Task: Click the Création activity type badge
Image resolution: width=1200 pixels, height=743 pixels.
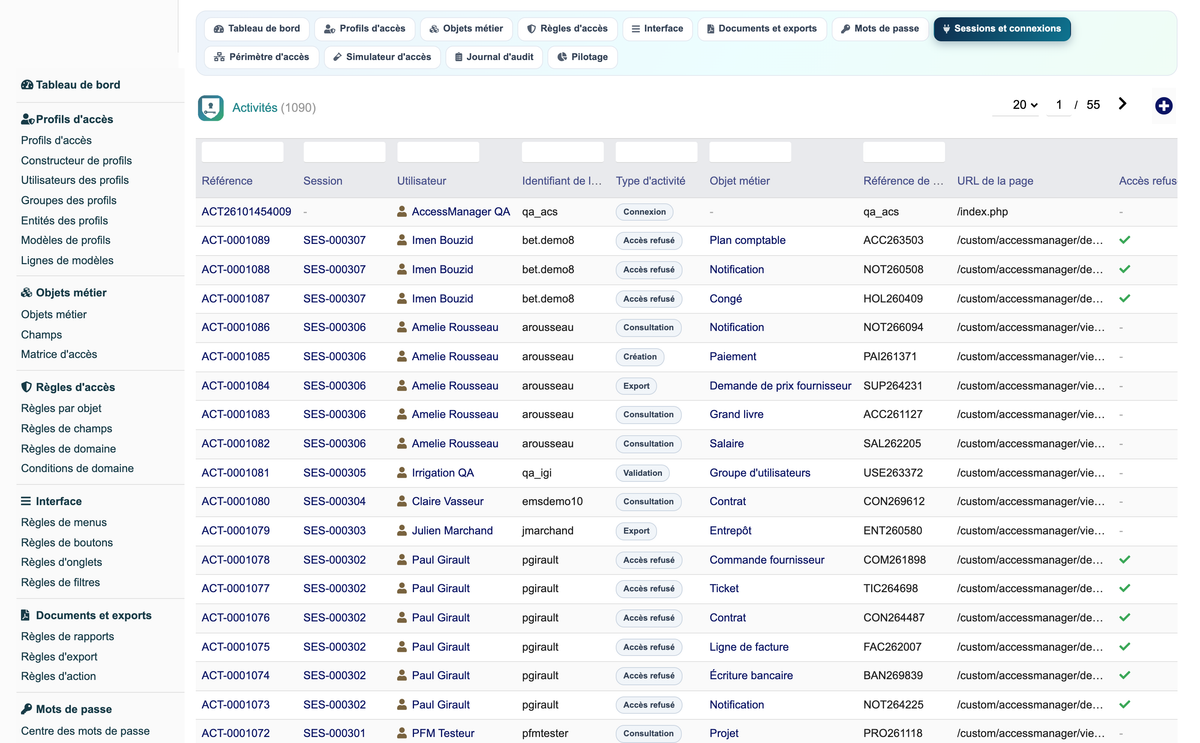Action: [640, 356]
